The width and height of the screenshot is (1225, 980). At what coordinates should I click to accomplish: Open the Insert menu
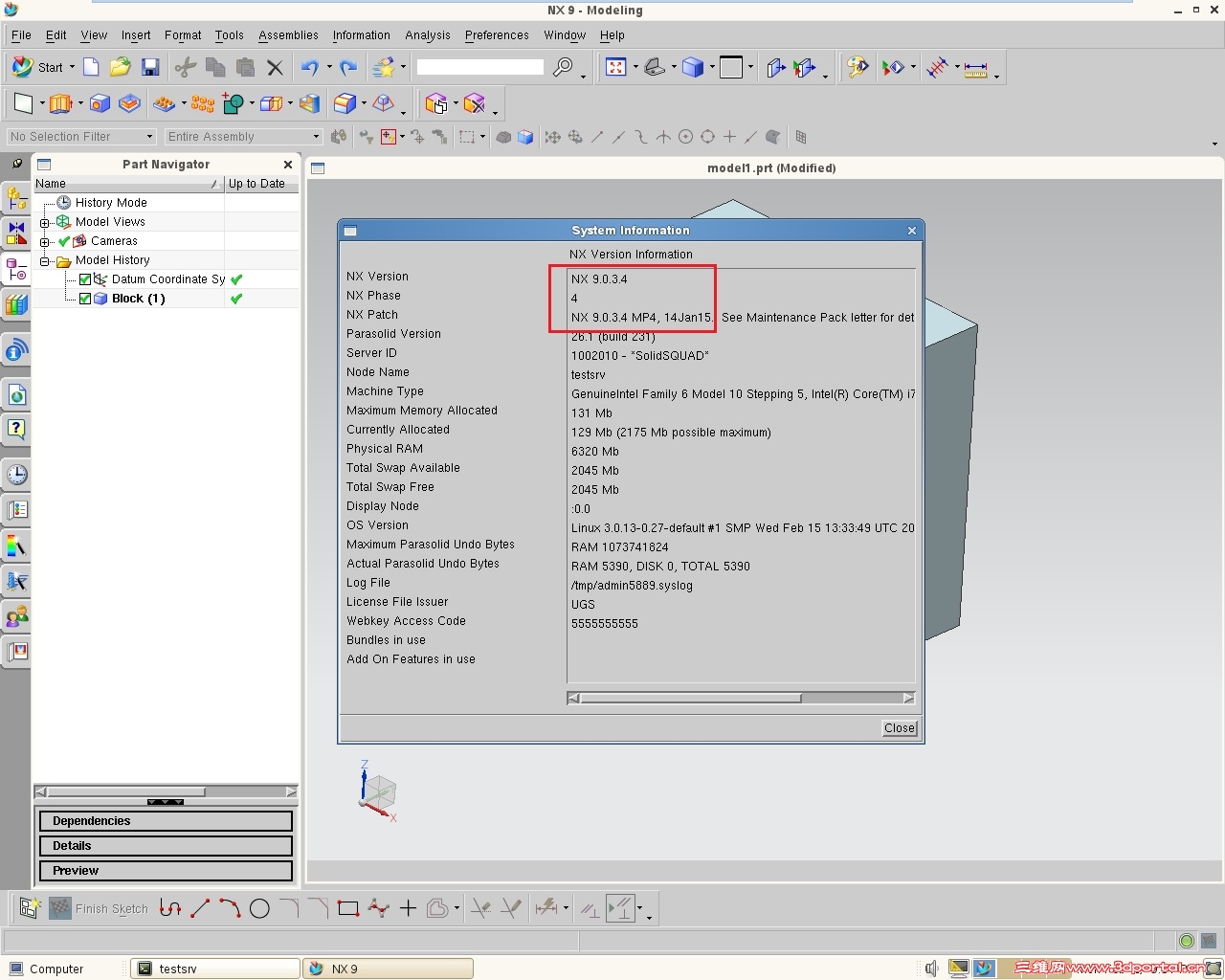pos(136,35)
